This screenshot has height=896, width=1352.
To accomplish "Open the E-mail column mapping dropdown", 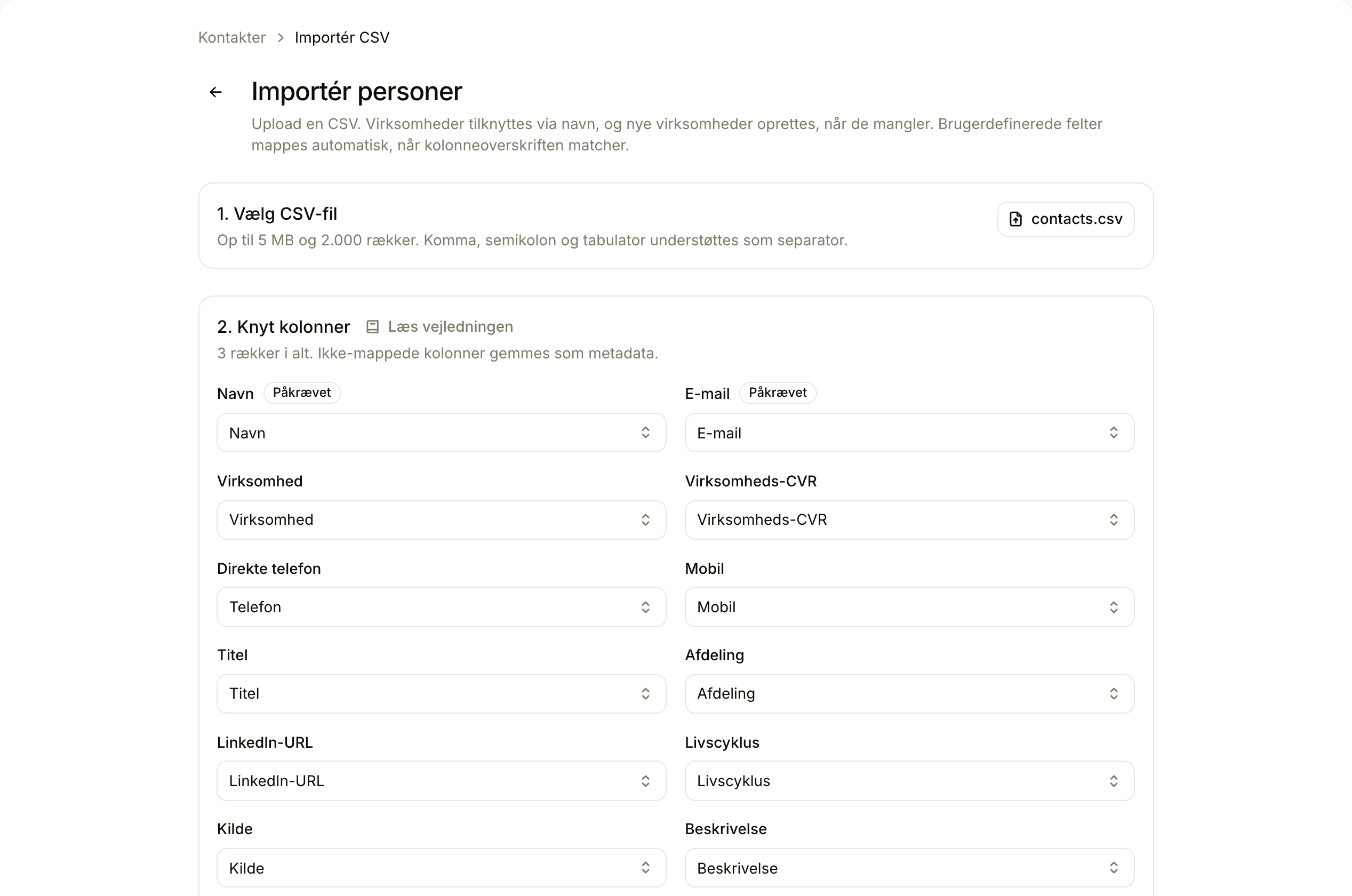I will tap(909, 433).
